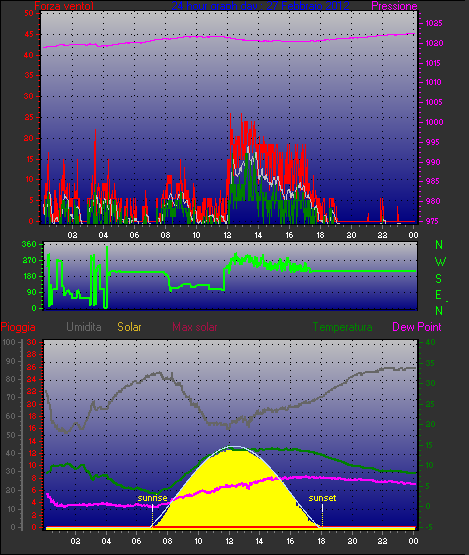Viewport: 469px width, 555px height.
Task: Click the 'sunset' marker label
Action: point(322,498)
